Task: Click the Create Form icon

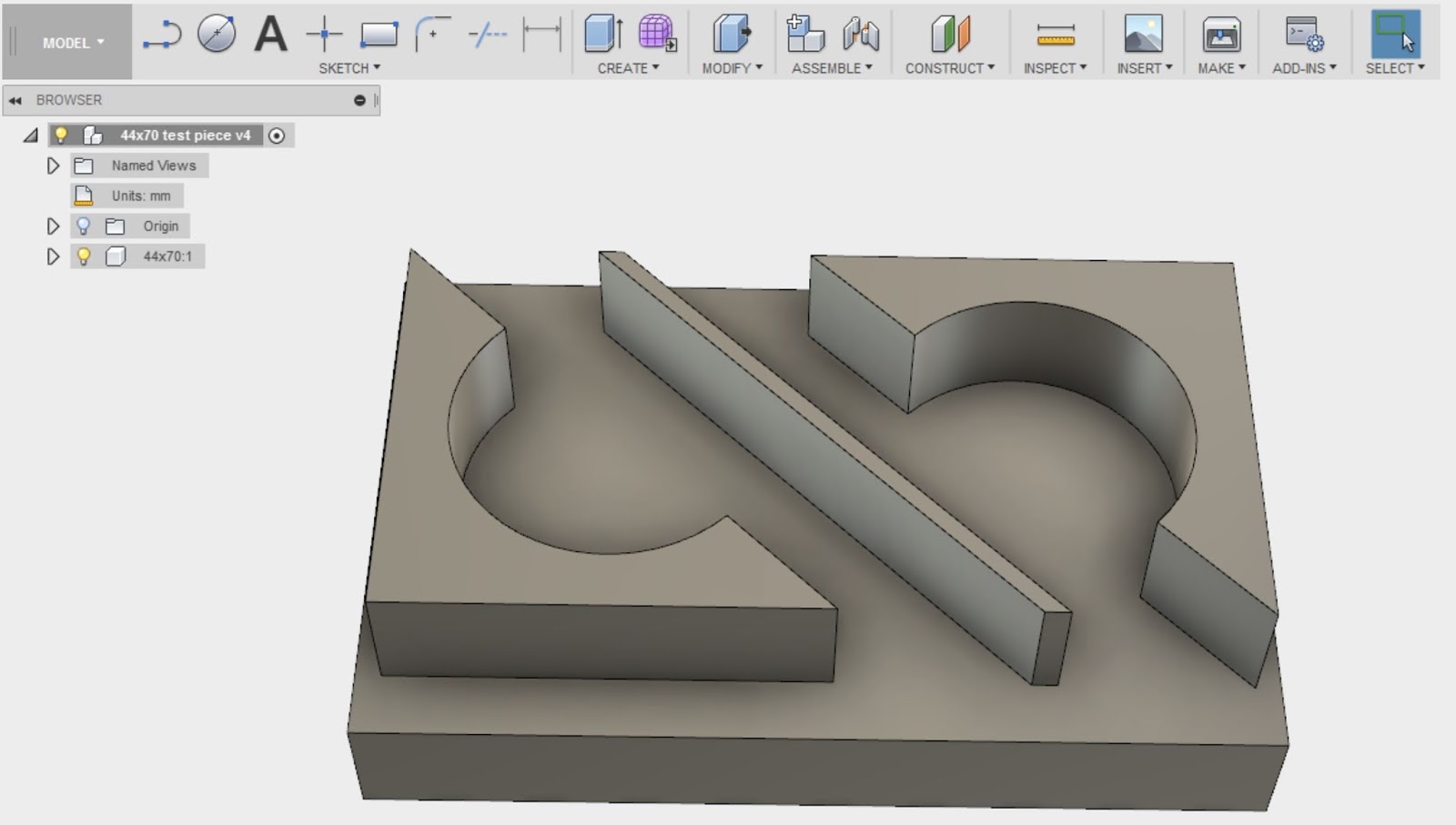Action: pos(655,33)
